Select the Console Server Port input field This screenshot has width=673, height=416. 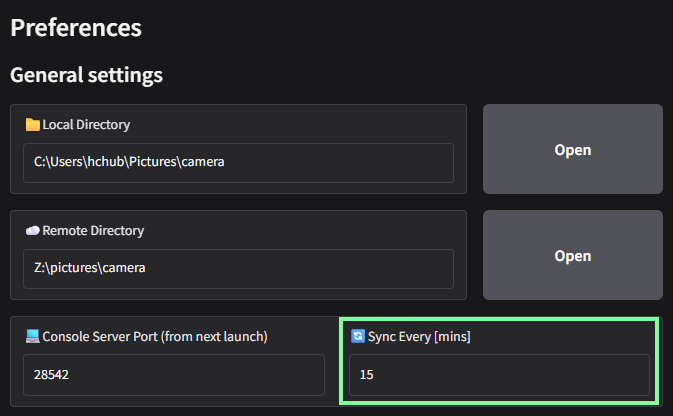coord(174,375)
